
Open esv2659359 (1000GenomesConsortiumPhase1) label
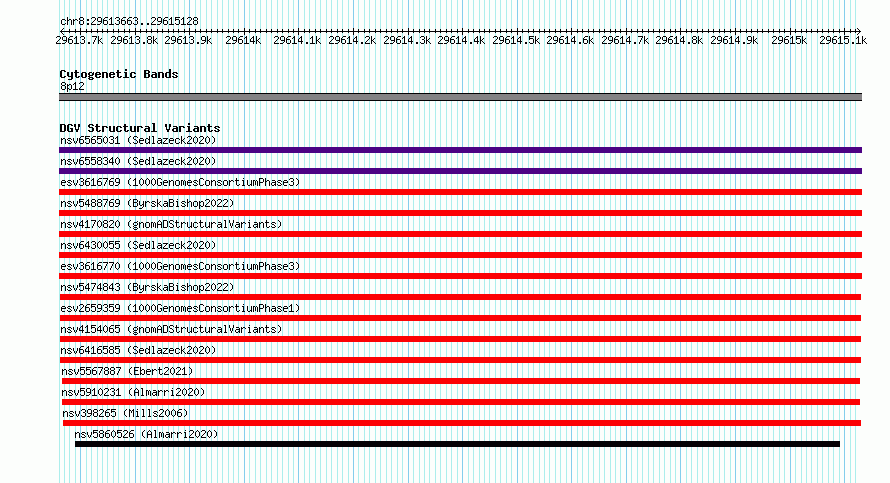180,308
